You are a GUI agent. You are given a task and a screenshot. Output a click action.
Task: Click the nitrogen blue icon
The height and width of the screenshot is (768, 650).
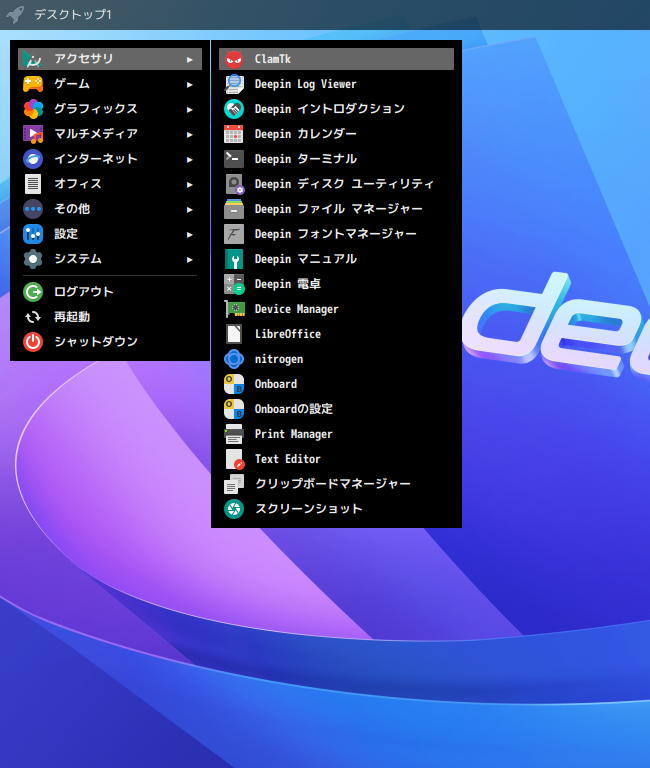click(x=234, y=359)
